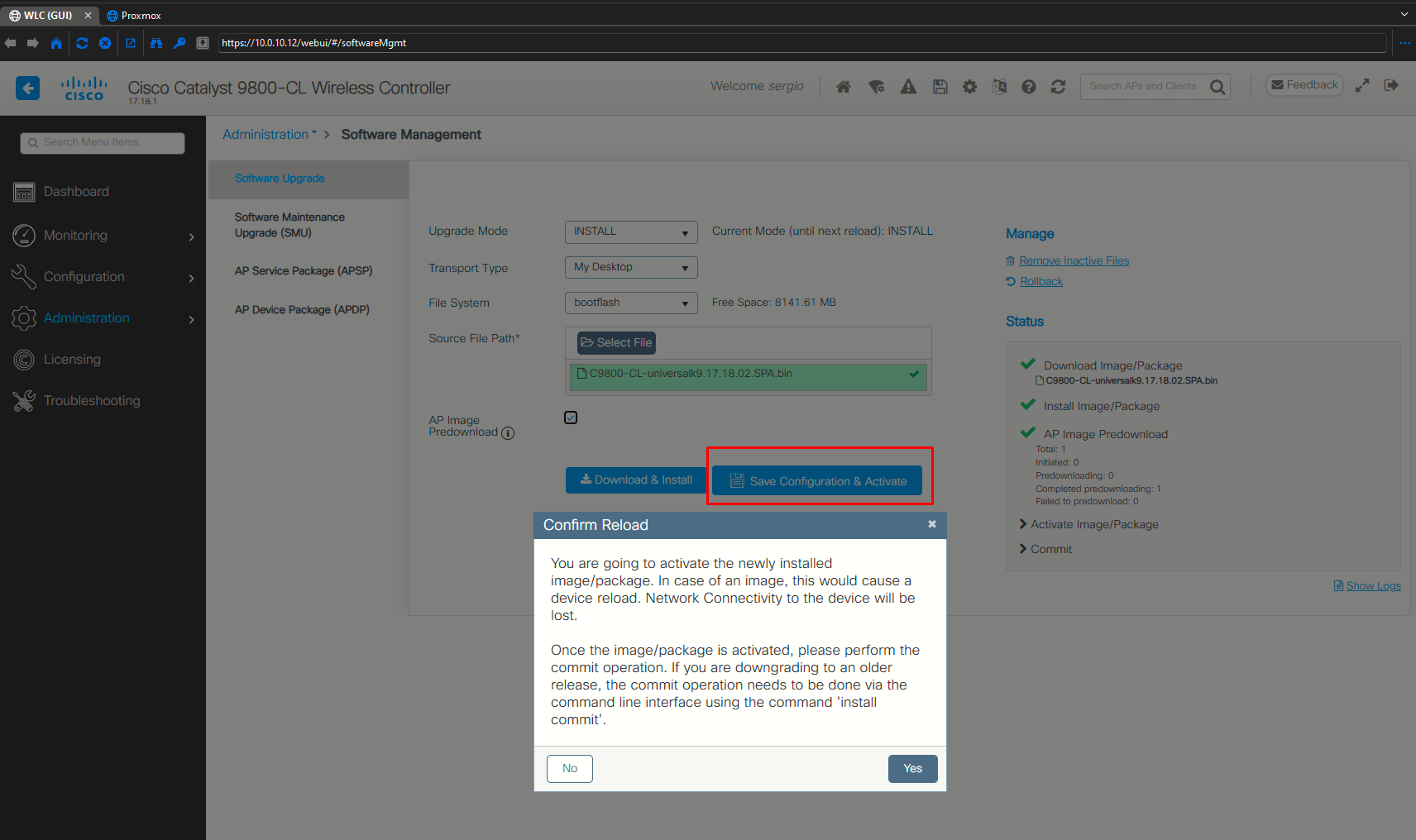
Task: Open the Configuration side menu
Action: pyautogui.click(x=103, y=277)
